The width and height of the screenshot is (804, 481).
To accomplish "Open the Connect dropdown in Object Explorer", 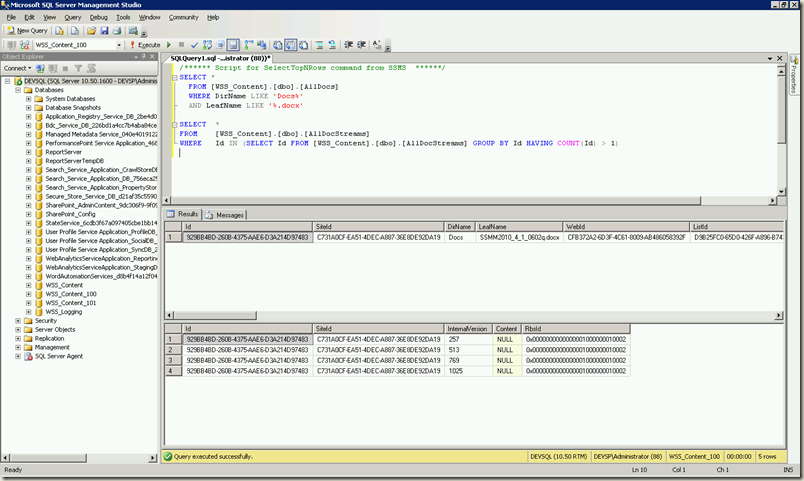I will pos(17,68).
